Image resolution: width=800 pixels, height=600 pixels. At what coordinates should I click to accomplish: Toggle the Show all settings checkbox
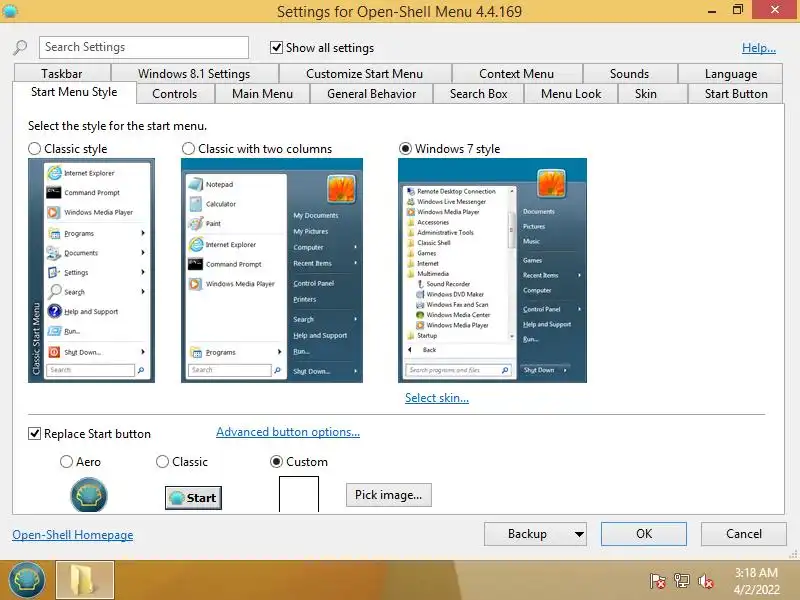[x=276, y=47]
